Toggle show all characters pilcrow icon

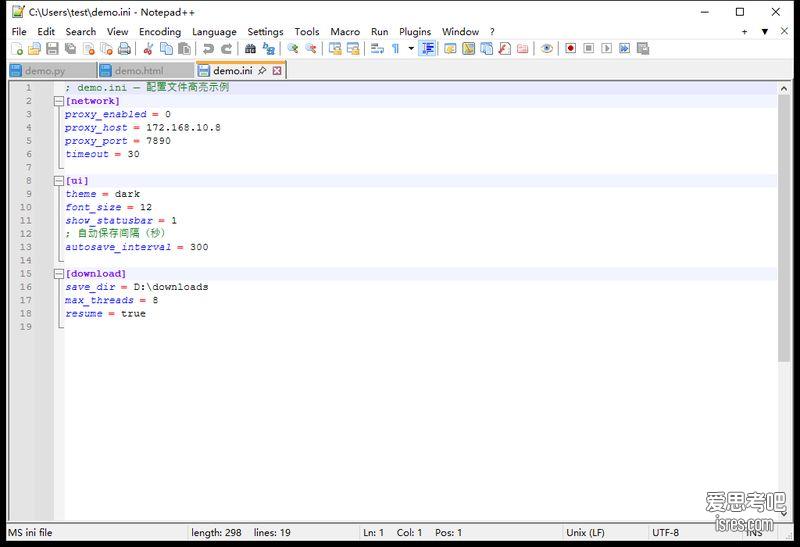click(x=395, y=49)
